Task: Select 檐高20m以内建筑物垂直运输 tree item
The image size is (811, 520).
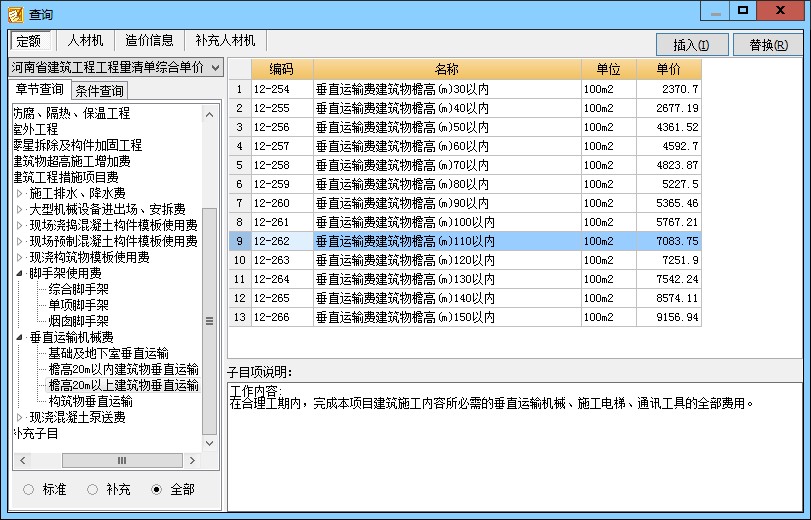Action: click(x=124, y=369)
